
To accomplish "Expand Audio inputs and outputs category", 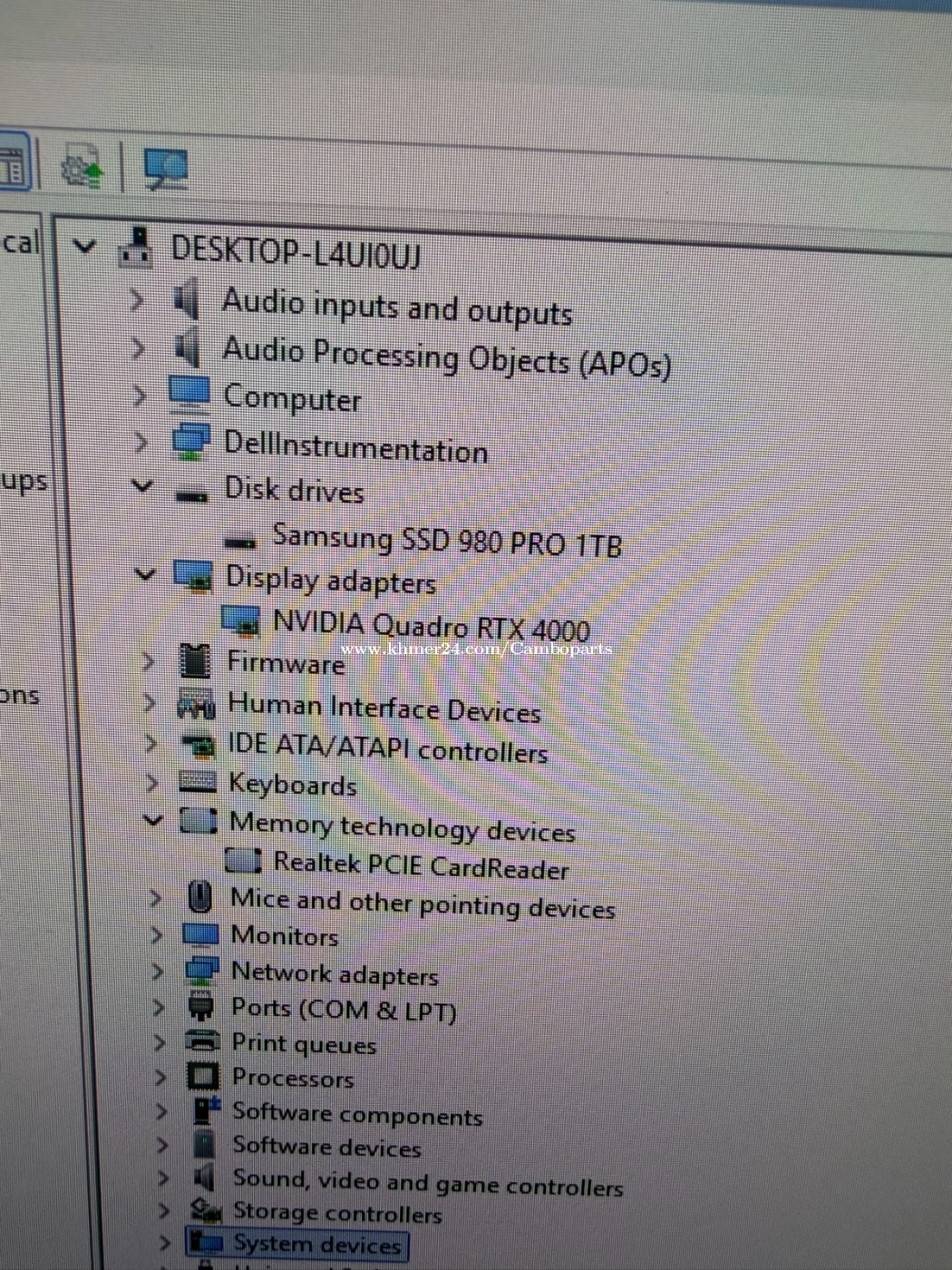I will (x=136, y=298).
